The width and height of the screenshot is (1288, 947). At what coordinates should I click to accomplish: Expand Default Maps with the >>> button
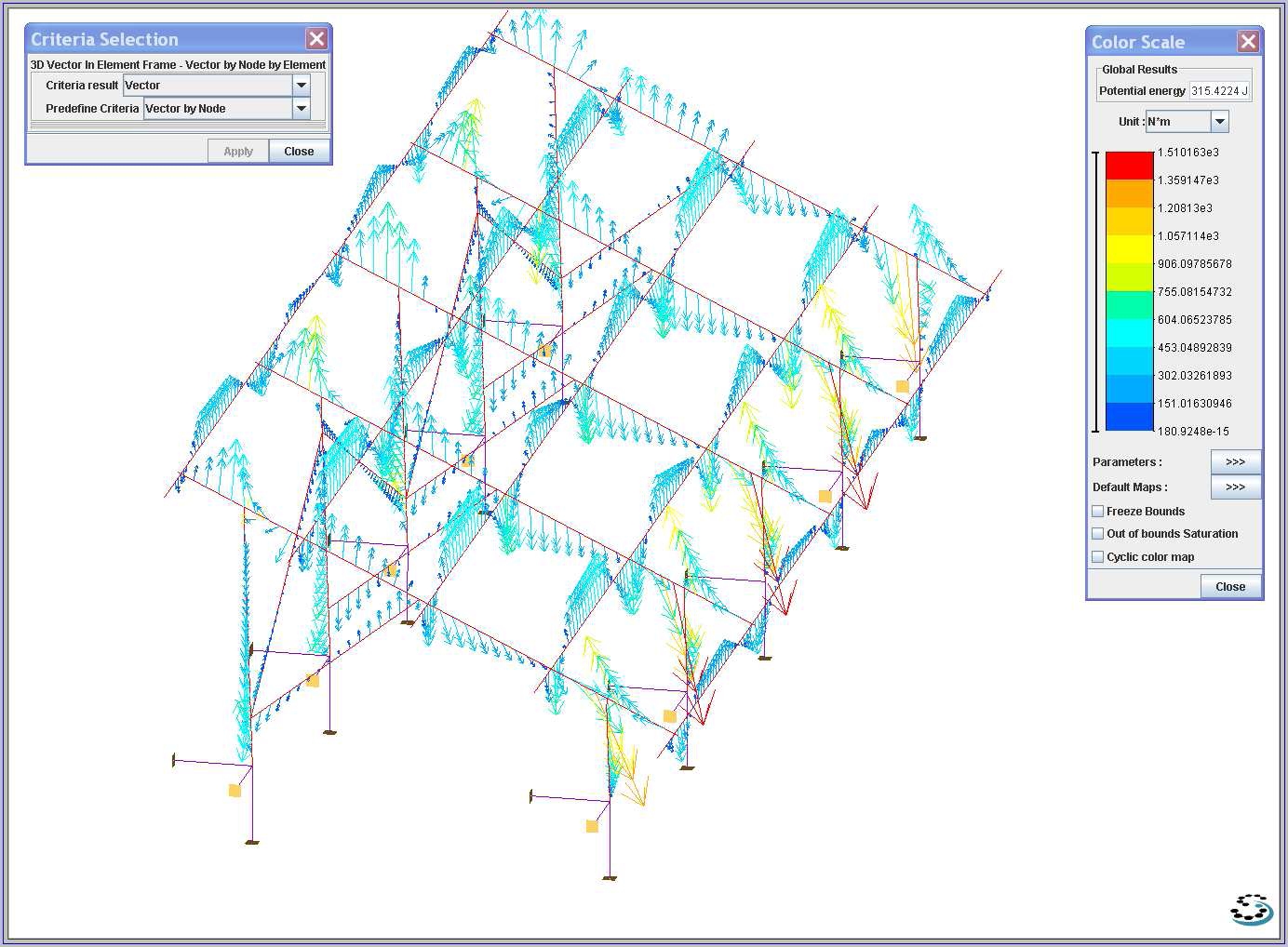1235,487
